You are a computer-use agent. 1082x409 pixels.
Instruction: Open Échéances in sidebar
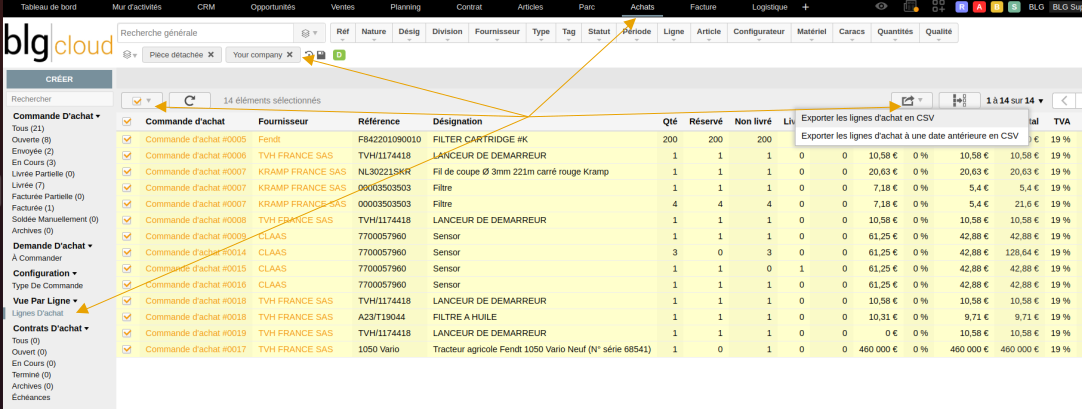pyautogui.click(x=31, y=397)
